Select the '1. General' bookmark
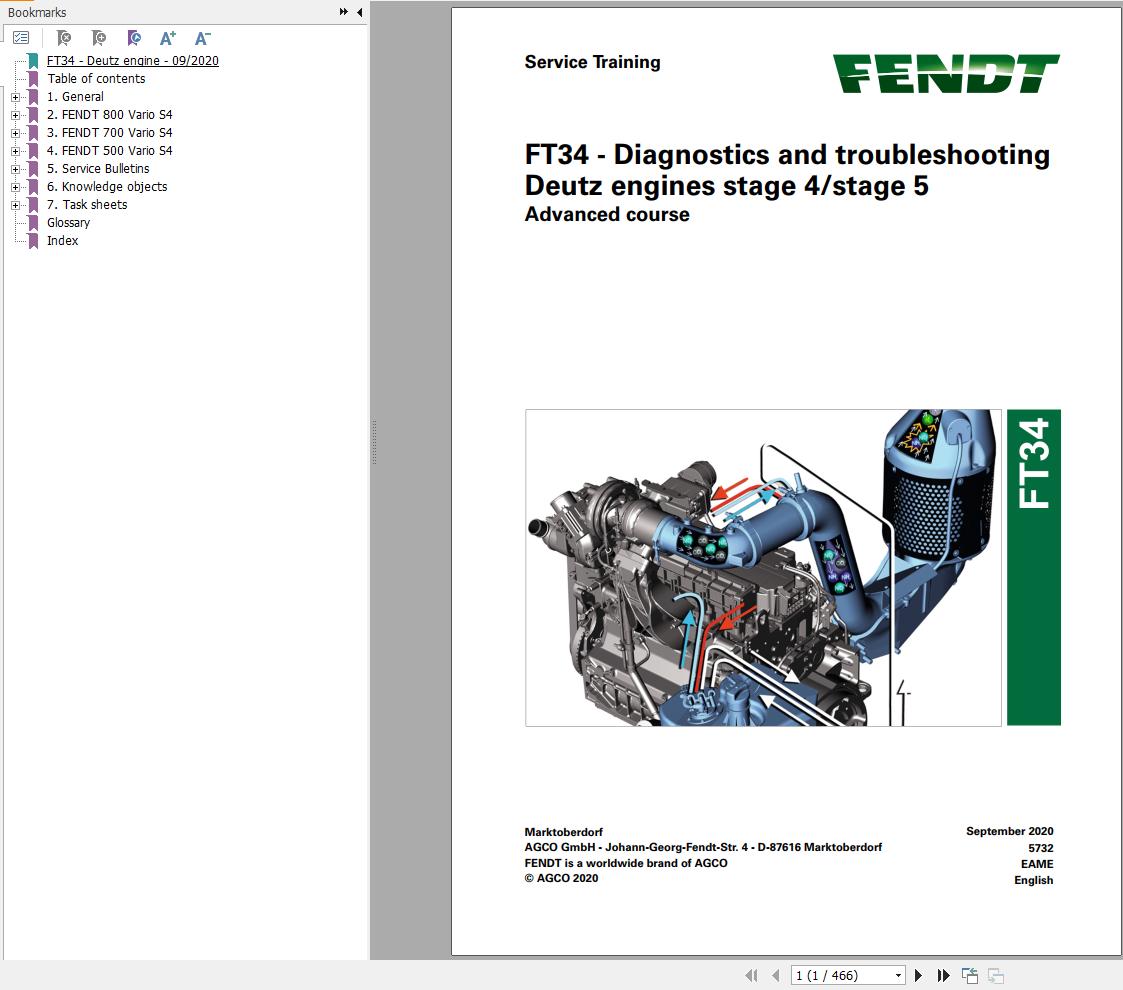This screenshot has width=1123, height=990. pos(75,97)
